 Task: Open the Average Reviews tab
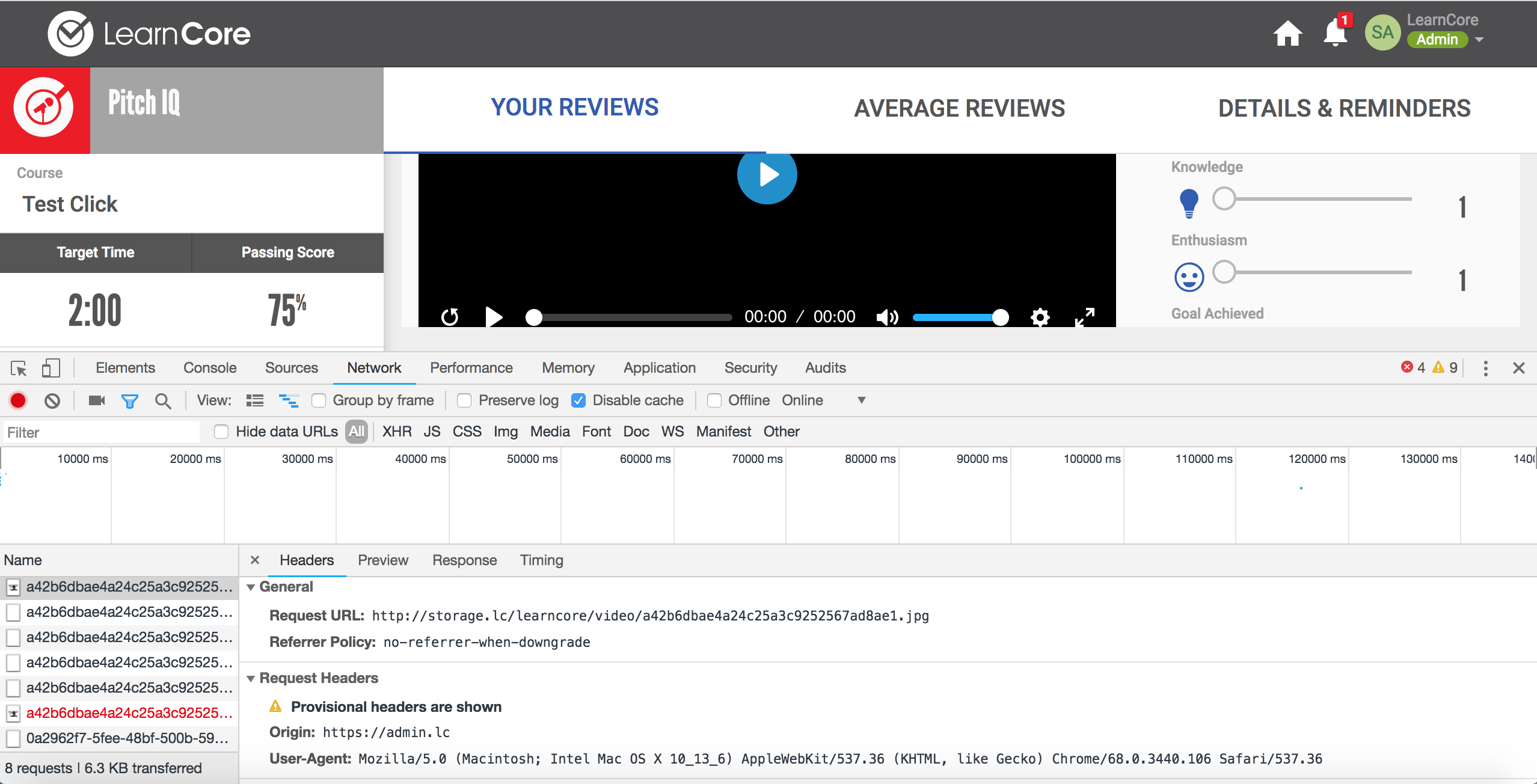pyautogui.click(x=959, y=109)
